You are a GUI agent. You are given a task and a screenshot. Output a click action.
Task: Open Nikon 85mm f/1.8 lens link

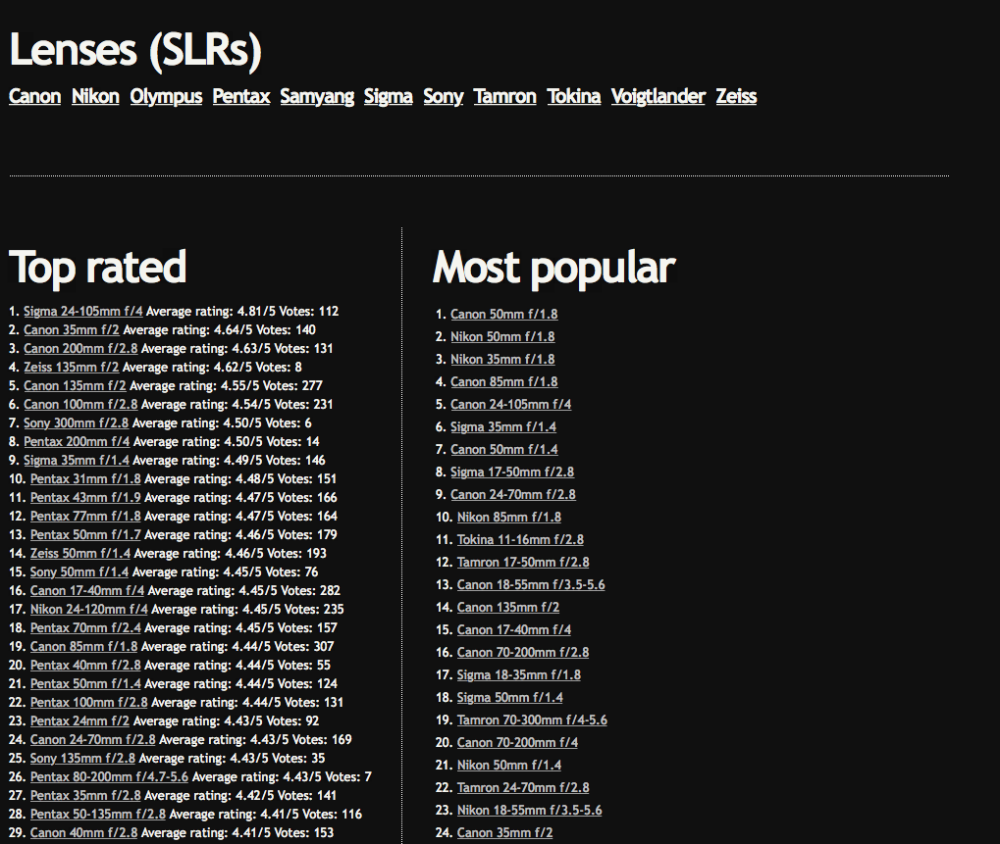point(509,517)
